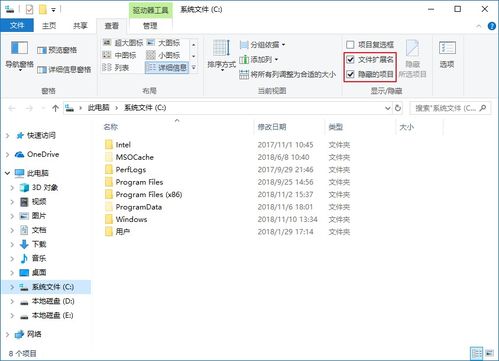Select the 详细信息 details layout view
Screen dimensions: 499x361
[x=167, y=68]
